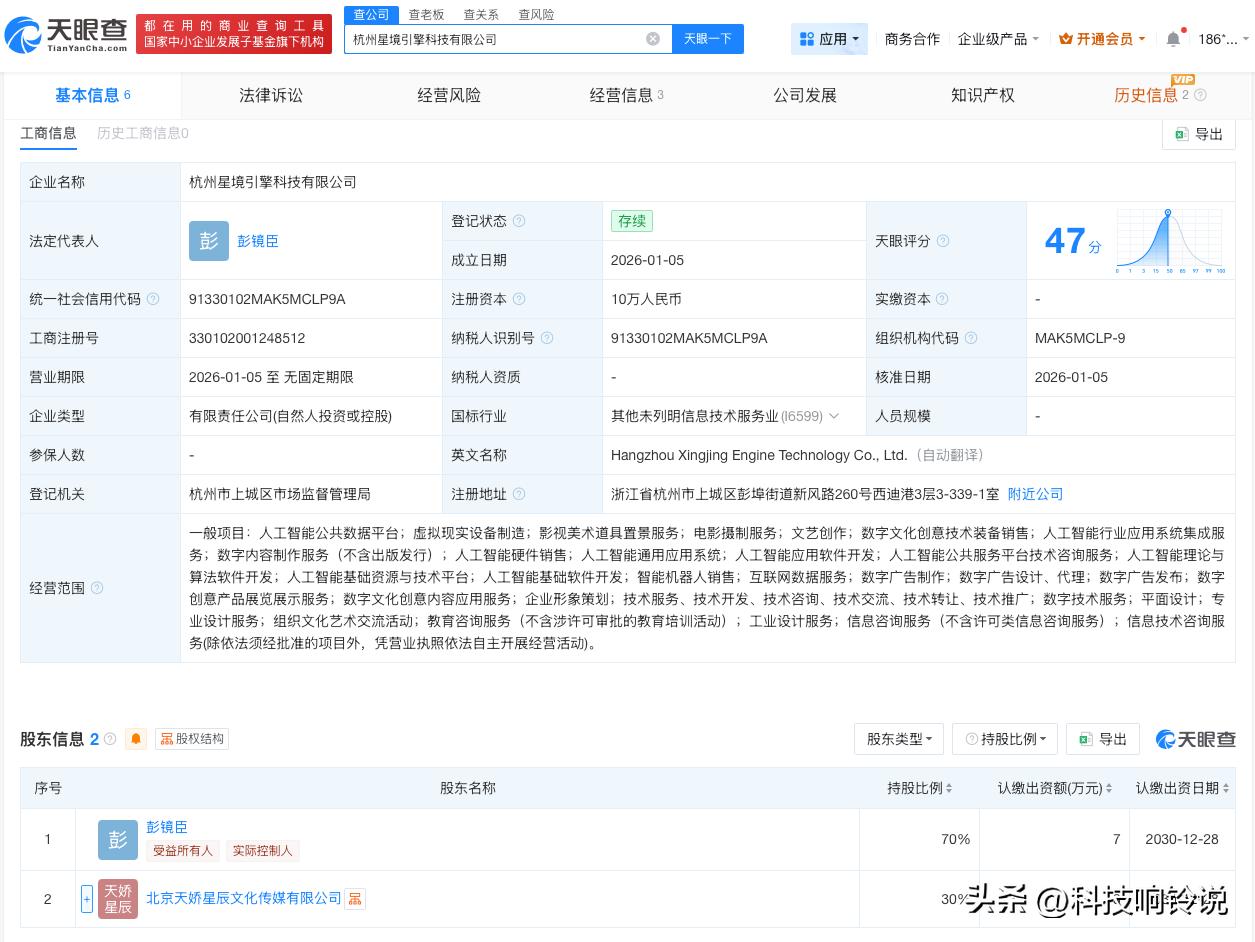Click the help icon next to 天眼评分
This screenshot has width=1255, height=942.
pyautogui.click(x=943, y=241)
